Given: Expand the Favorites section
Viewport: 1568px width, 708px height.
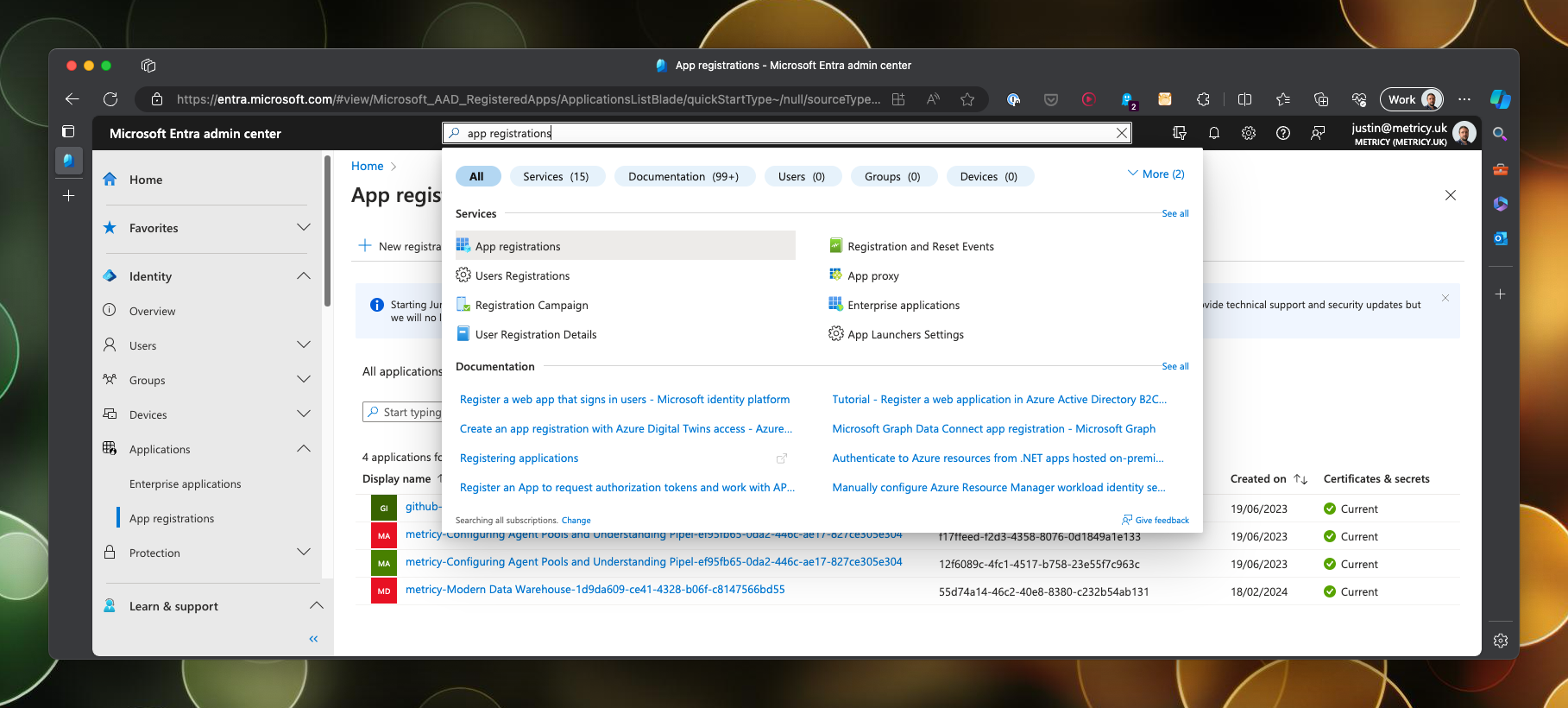Looking at the screenshot, I should [x=304, y=227].
